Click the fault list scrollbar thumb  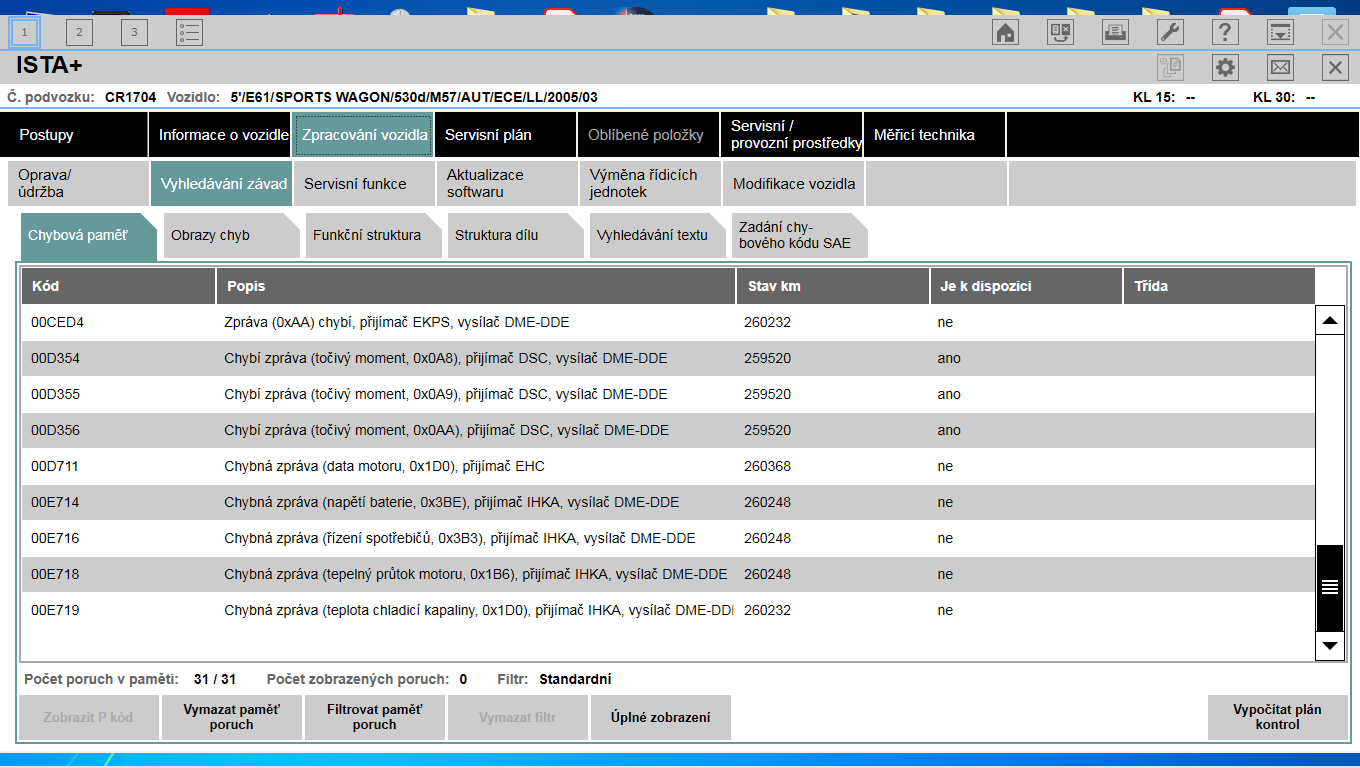click(x=1329, y=587)
